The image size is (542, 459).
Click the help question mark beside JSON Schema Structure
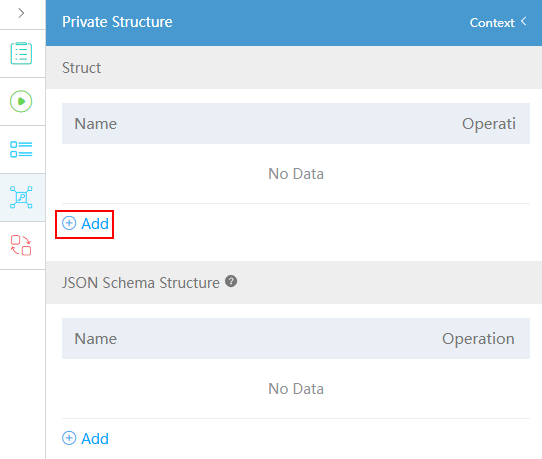[231, 281]
